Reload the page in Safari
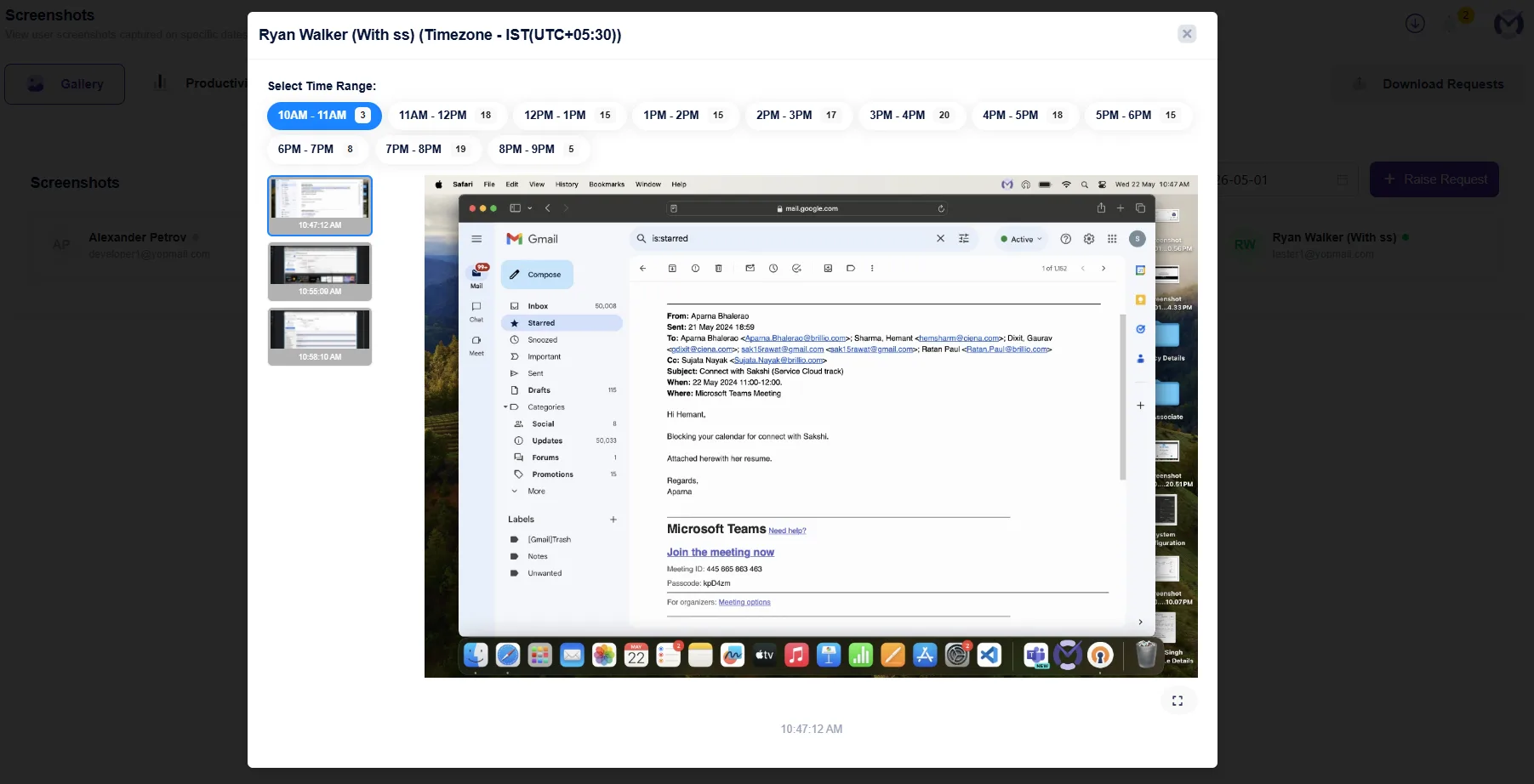Image resolution: width=1534 pixels, height=784 pixels. pyautogui.click(x=941, y=208)
